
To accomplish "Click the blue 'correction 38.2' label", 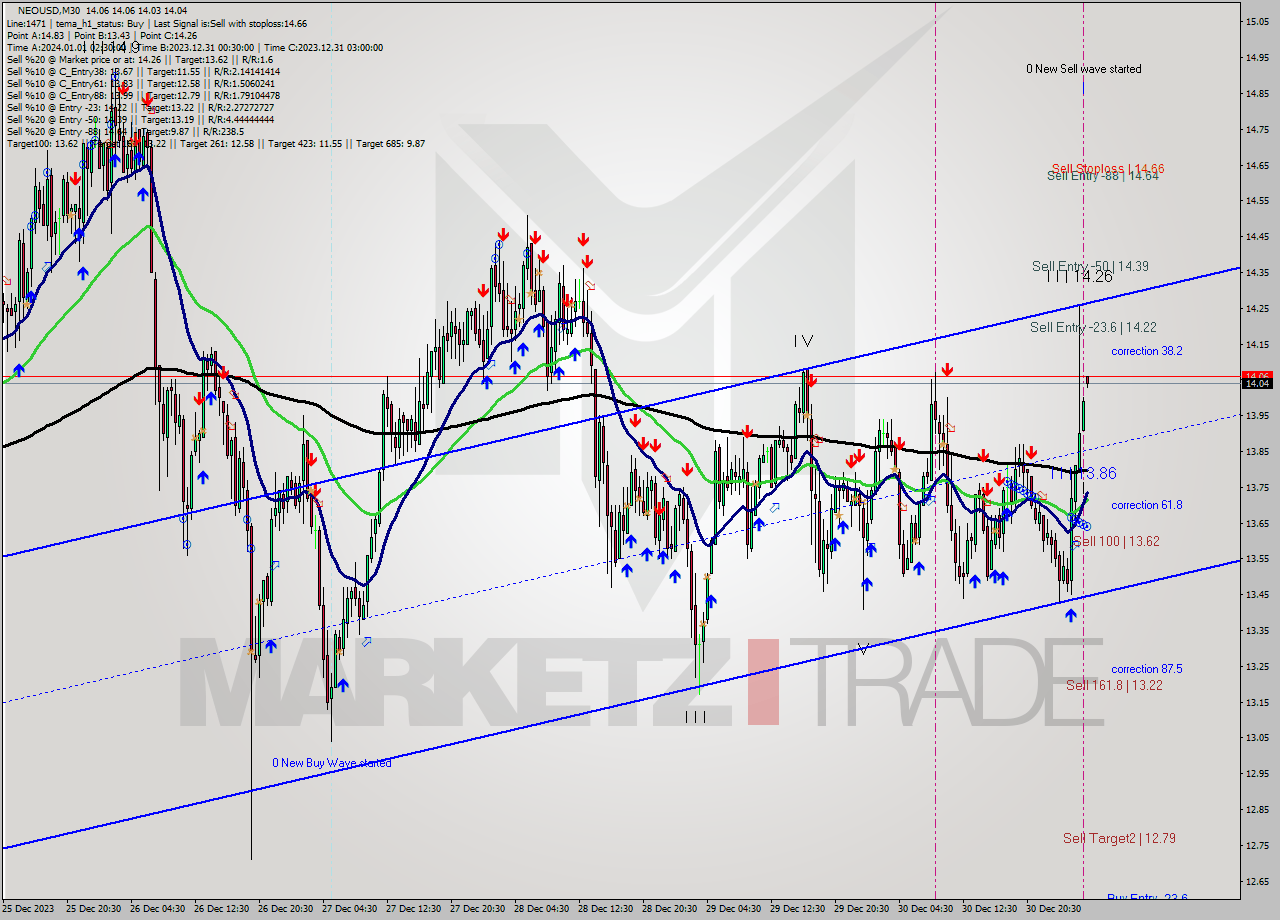I will 1146,351.
